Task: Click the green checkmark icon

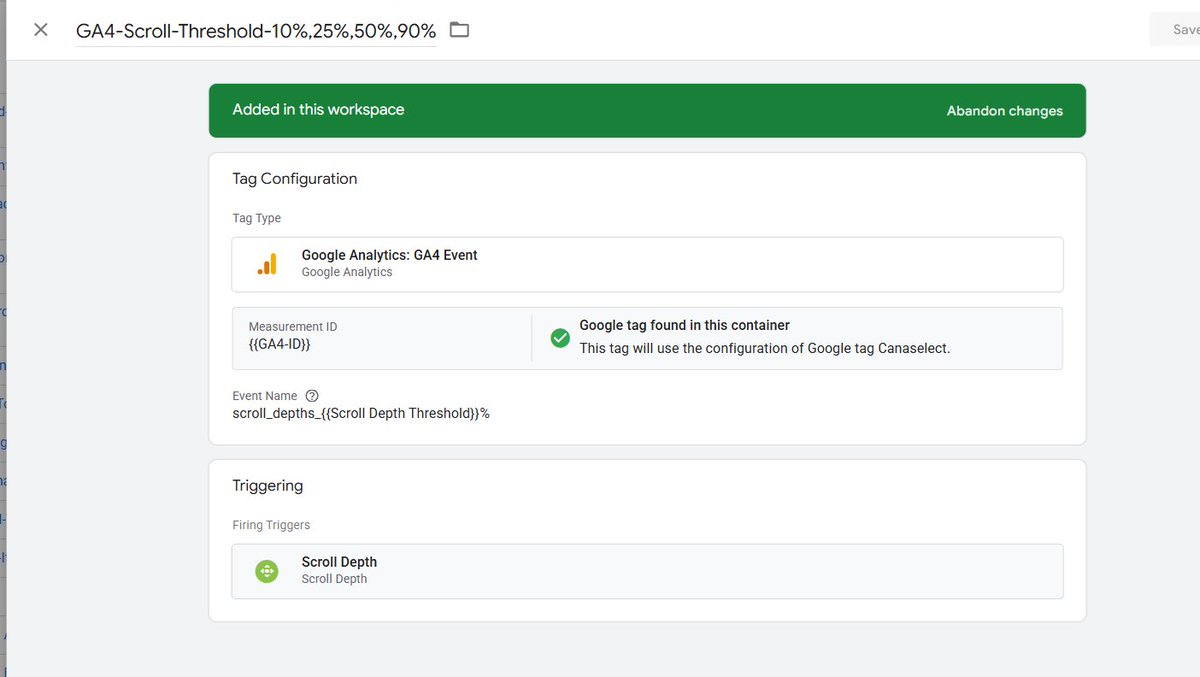Action: point(560,338)
